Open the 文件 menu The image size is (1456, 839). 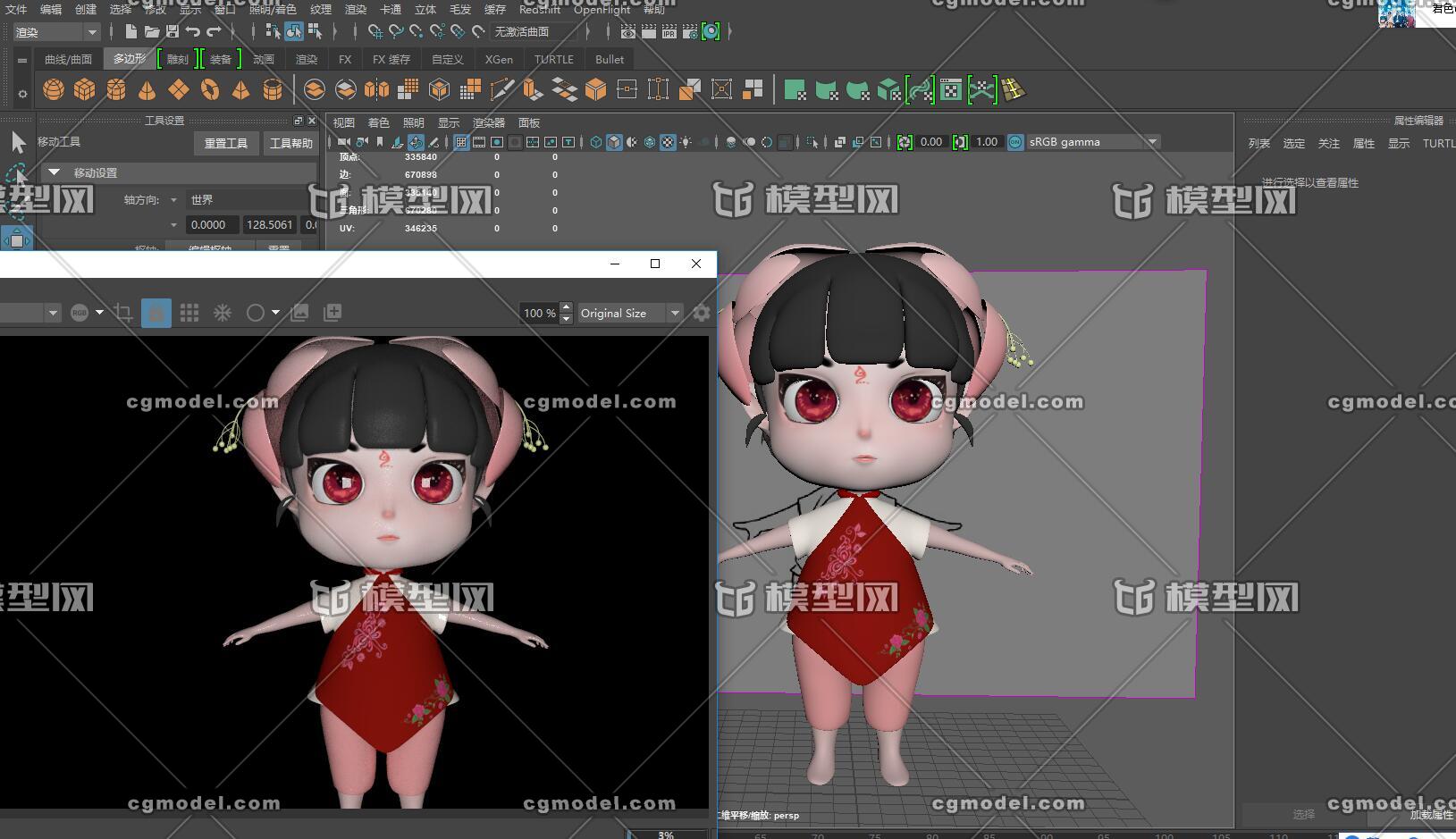click(16, 9)
